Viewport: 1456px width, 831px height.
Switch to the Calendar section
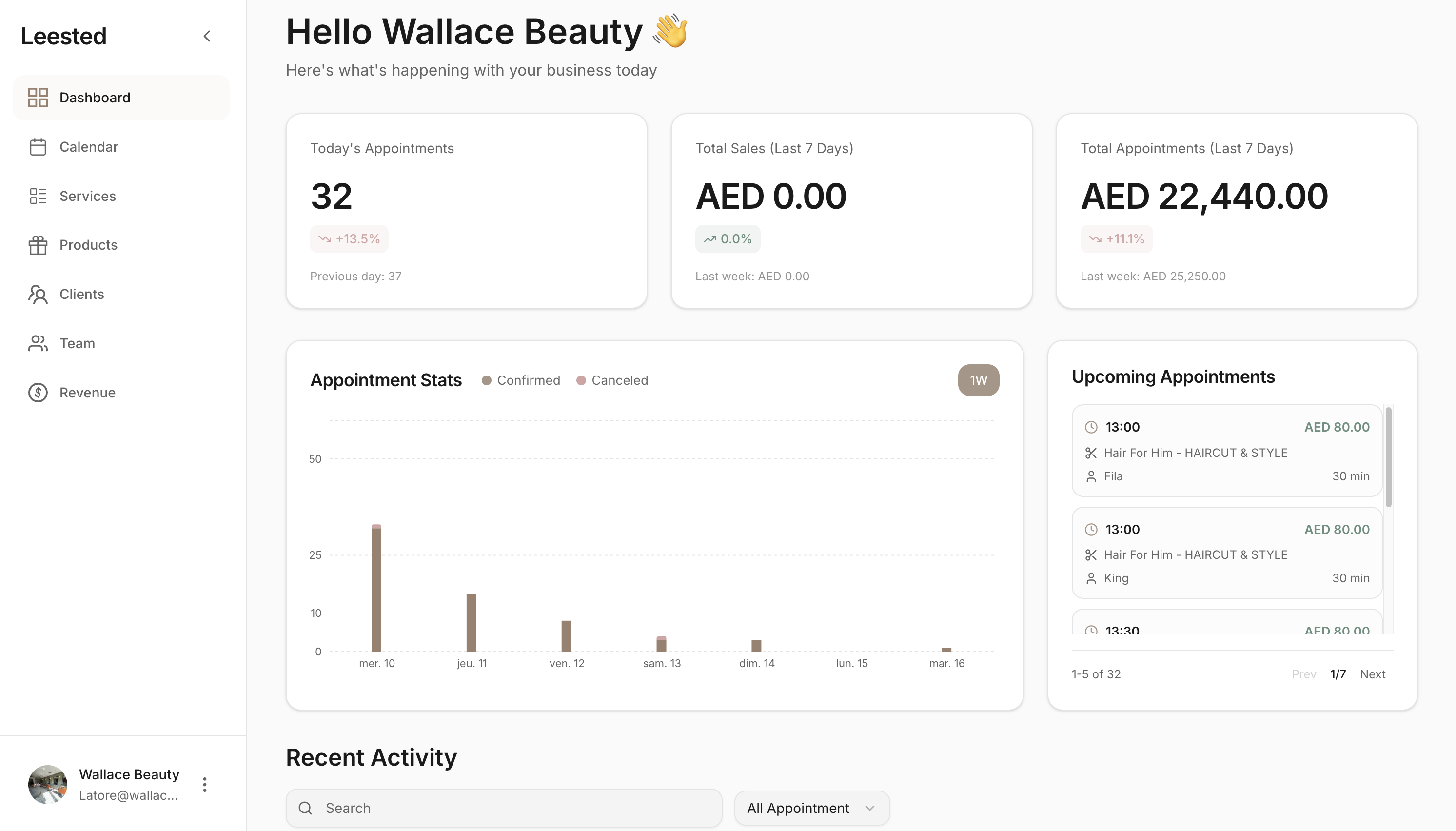(89, 147)
